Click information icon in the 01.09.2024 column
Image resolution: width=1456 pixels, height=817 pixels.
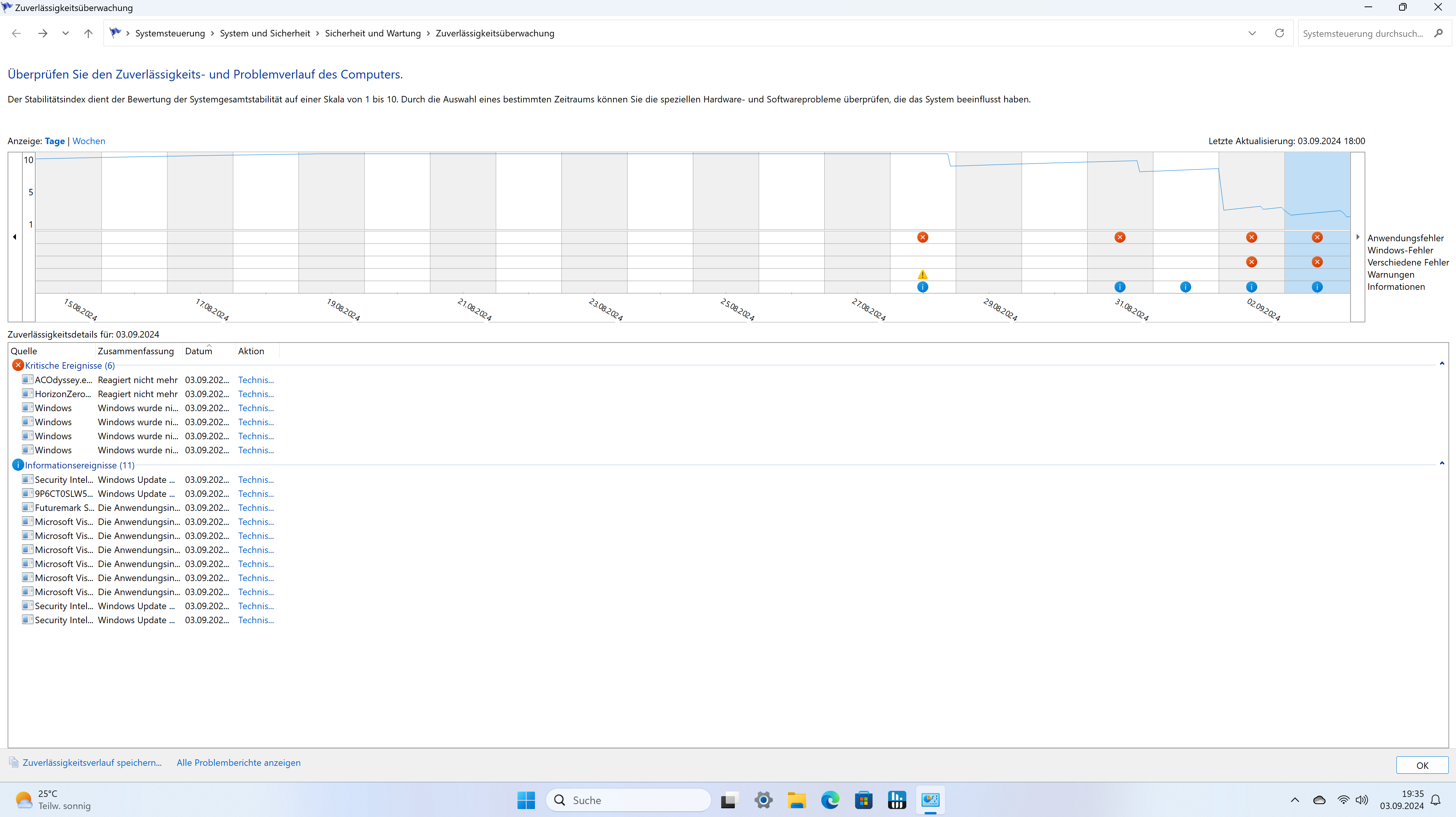coord(1185,287)
